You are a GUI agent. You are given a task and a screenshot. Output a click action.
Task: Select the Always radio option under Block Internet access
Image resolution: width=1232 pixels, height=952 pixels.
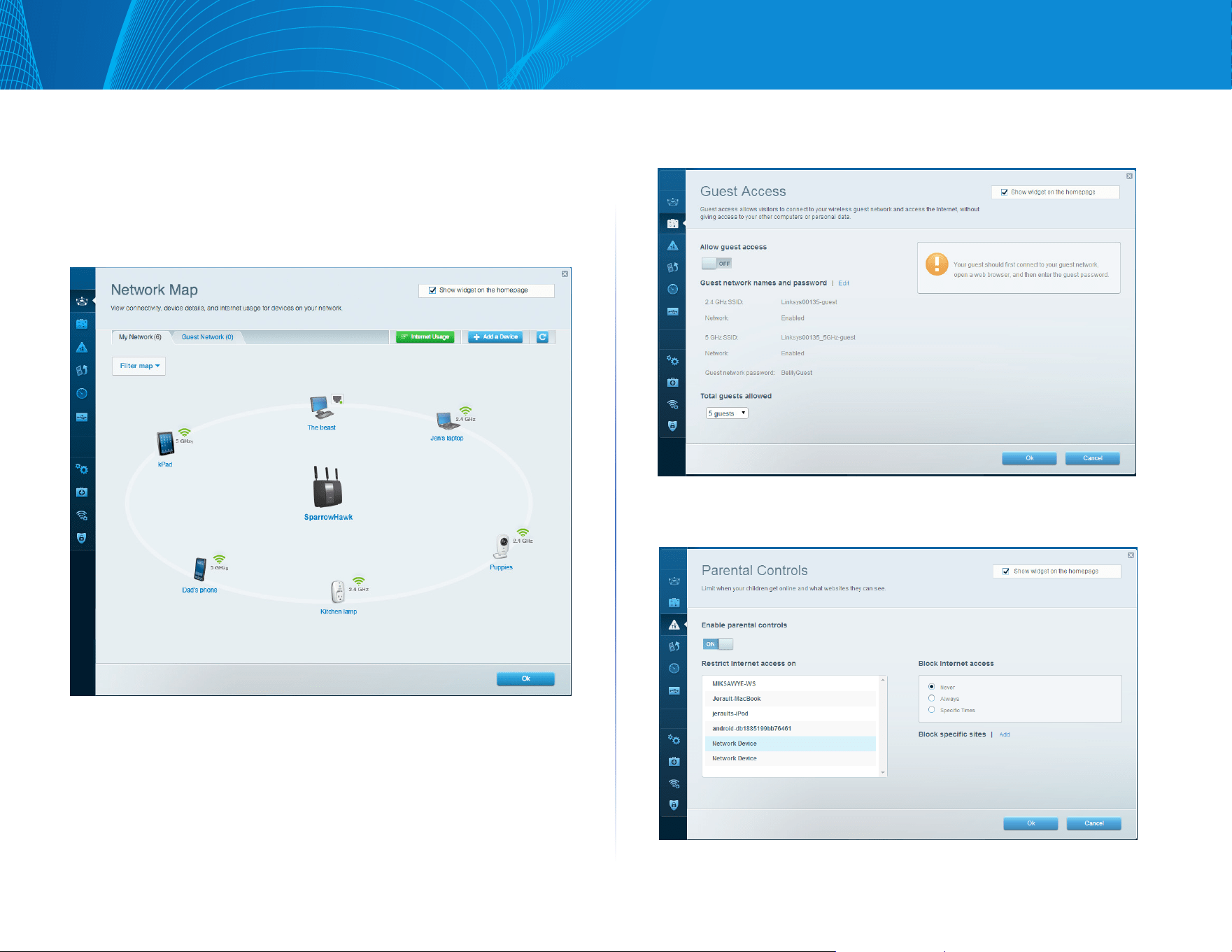931,698
